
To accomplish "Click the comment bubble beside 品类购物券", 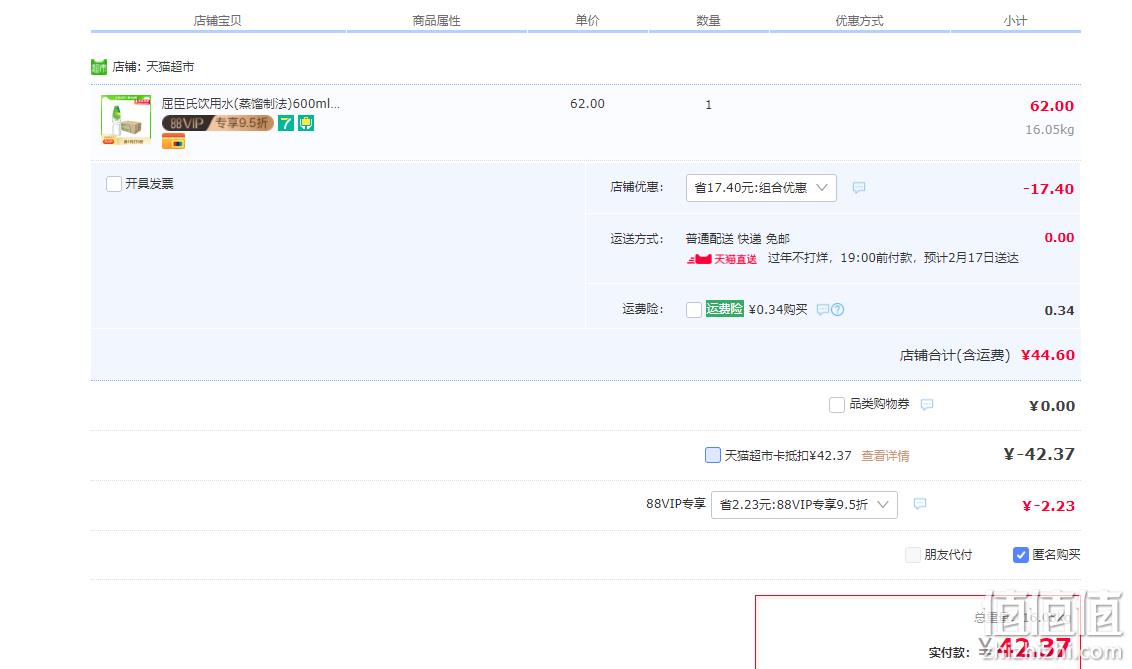I will pyautogui.click(x=927, y=404).
